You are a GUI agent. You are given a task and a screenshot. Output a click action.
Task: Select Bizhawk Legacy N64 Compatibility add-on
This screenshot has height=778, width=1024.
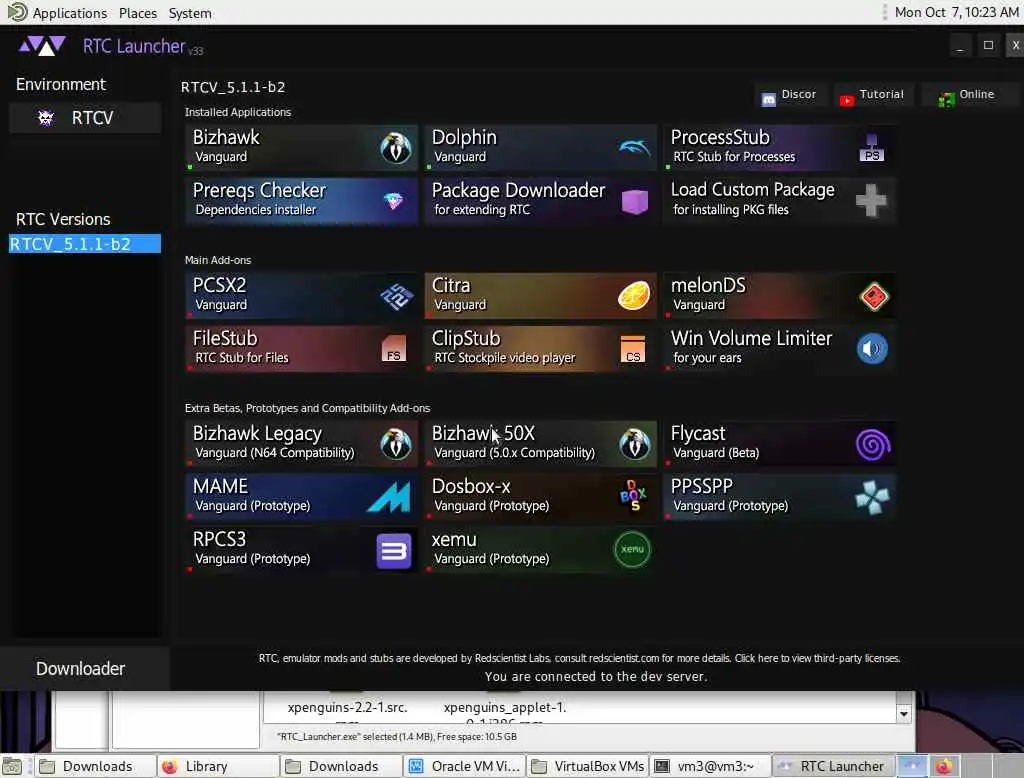click(301, 444)
